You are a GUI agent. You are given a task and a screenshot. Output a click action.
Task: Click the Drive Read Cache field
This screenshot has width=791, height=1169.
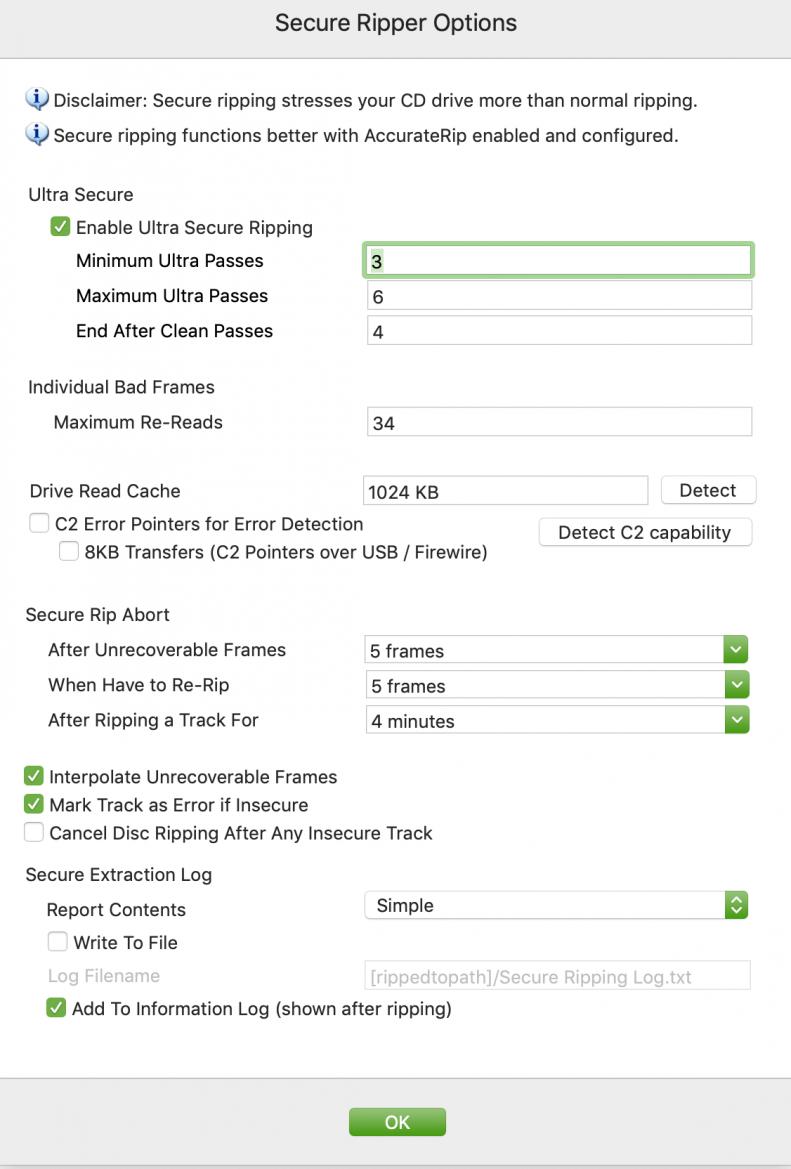505,491
